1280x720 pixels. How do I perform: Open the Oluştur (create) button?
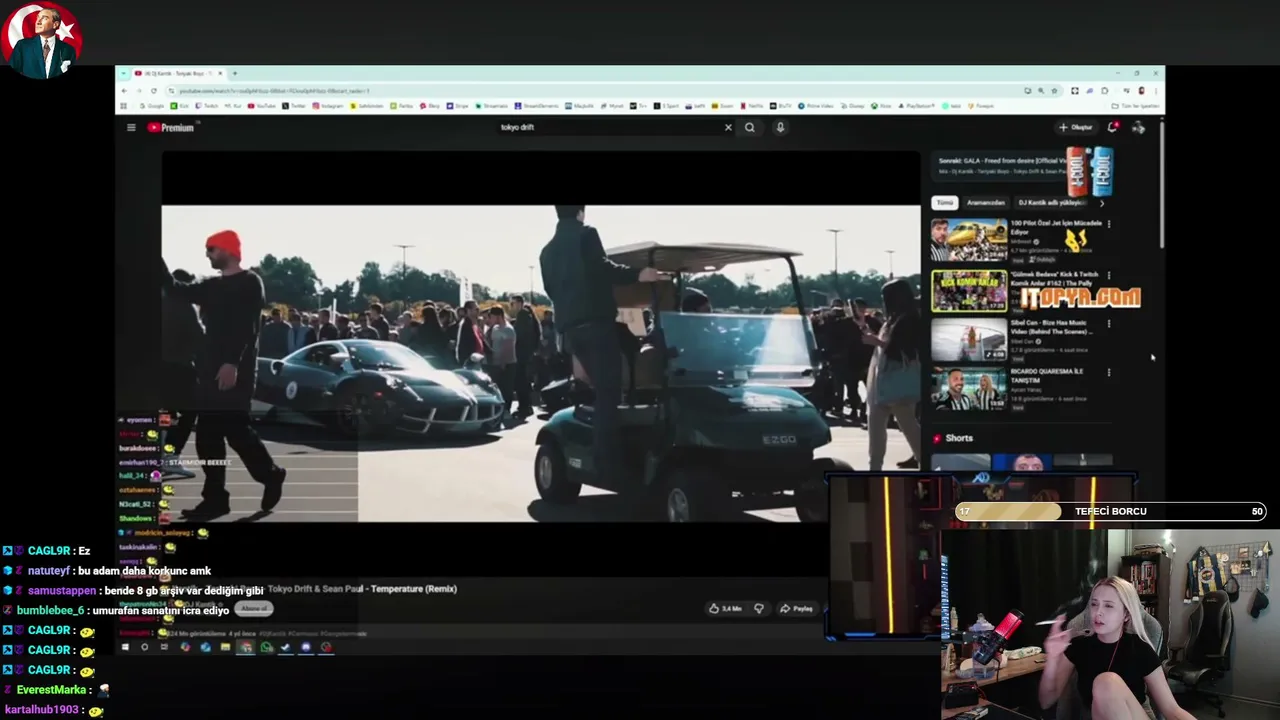pyautogui.click(x=1076, y=127)
